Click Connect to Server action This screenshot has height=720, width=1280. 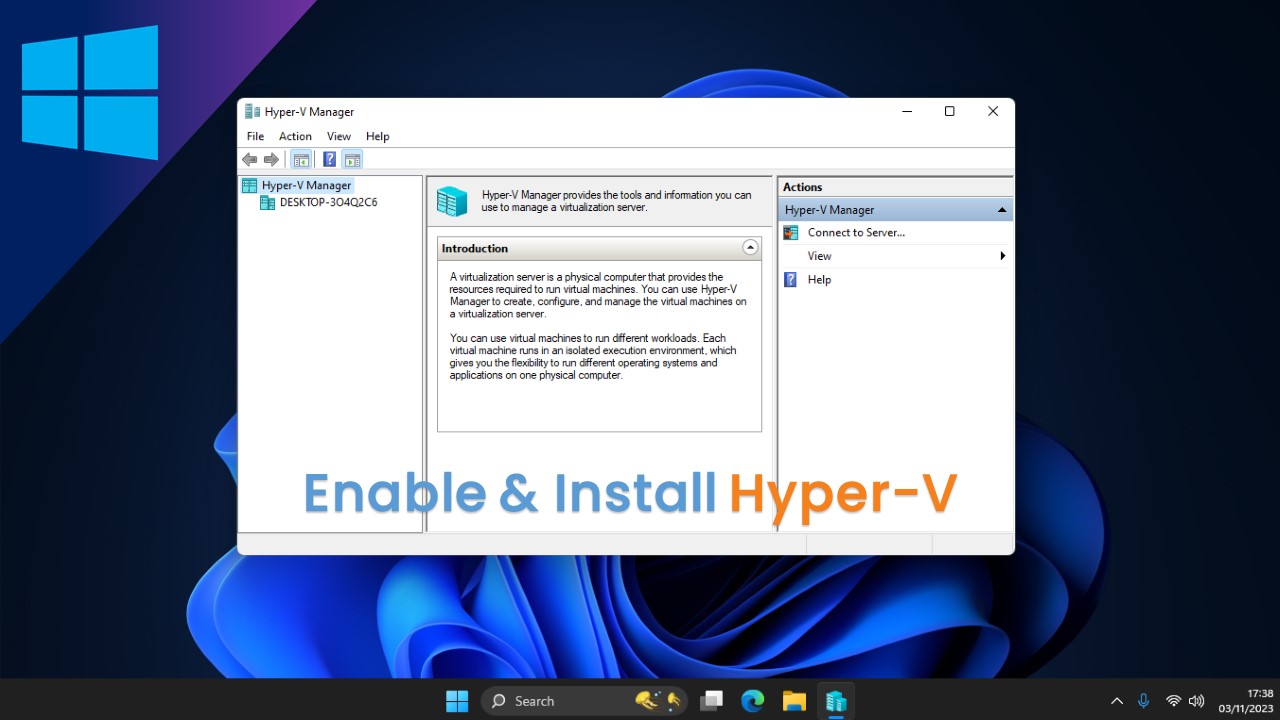pos(855,233)
